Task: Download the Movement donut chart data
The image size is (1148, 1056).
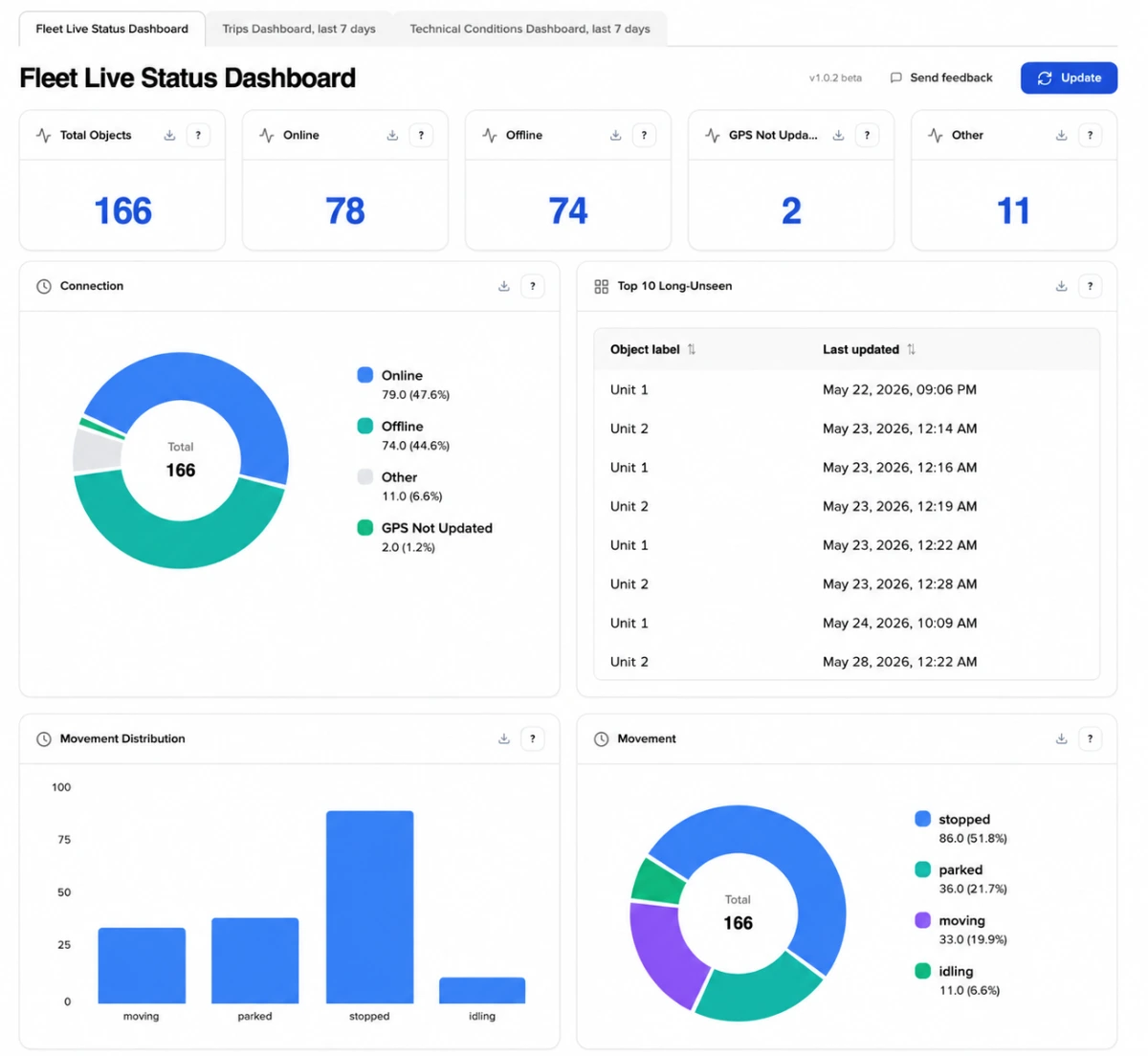Action: [1061, 738]
